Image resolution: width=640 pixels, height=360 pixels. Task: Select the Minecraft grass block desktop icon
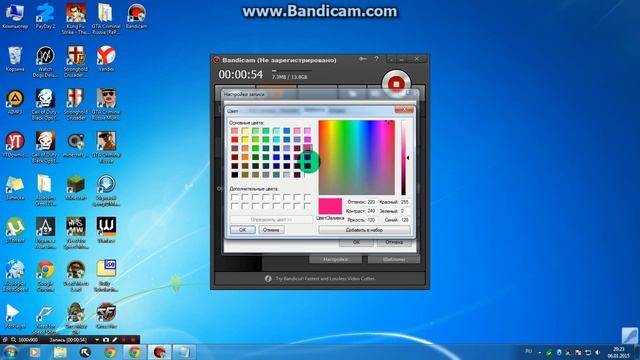(x=76, y=188)
